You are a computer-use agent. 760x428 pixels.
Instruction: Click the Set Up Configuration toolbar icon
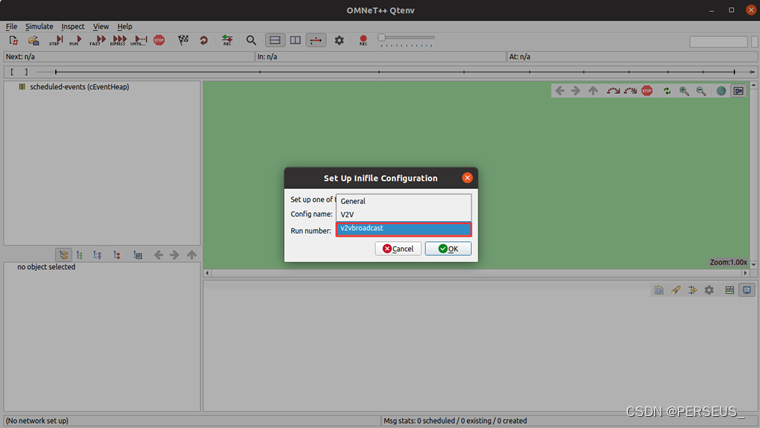(x=13, y=41)
